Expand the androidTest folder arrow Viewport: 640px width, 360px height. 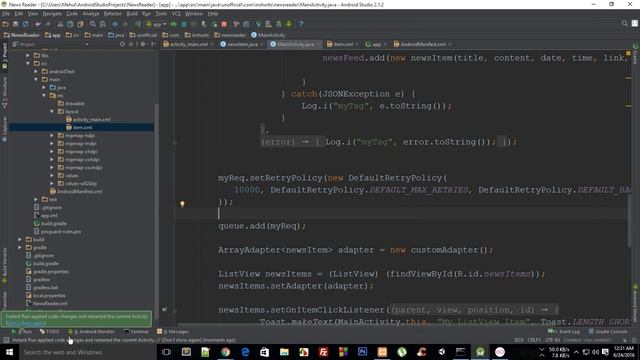tap(36, 71)
